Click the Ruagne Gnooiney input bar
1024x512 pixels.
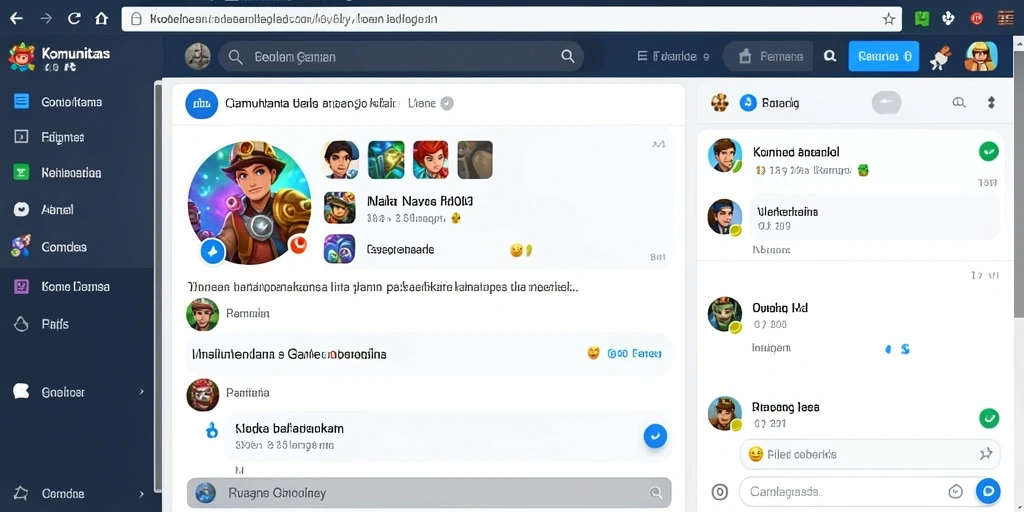coord(428,493)
